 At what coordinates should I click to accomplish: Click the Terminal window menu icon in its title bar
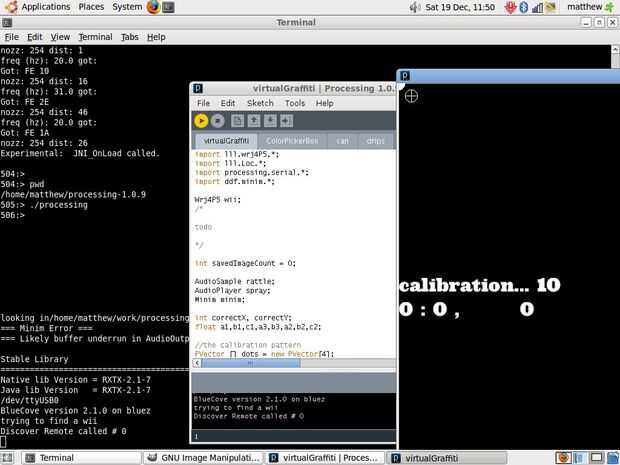point(7,23)
